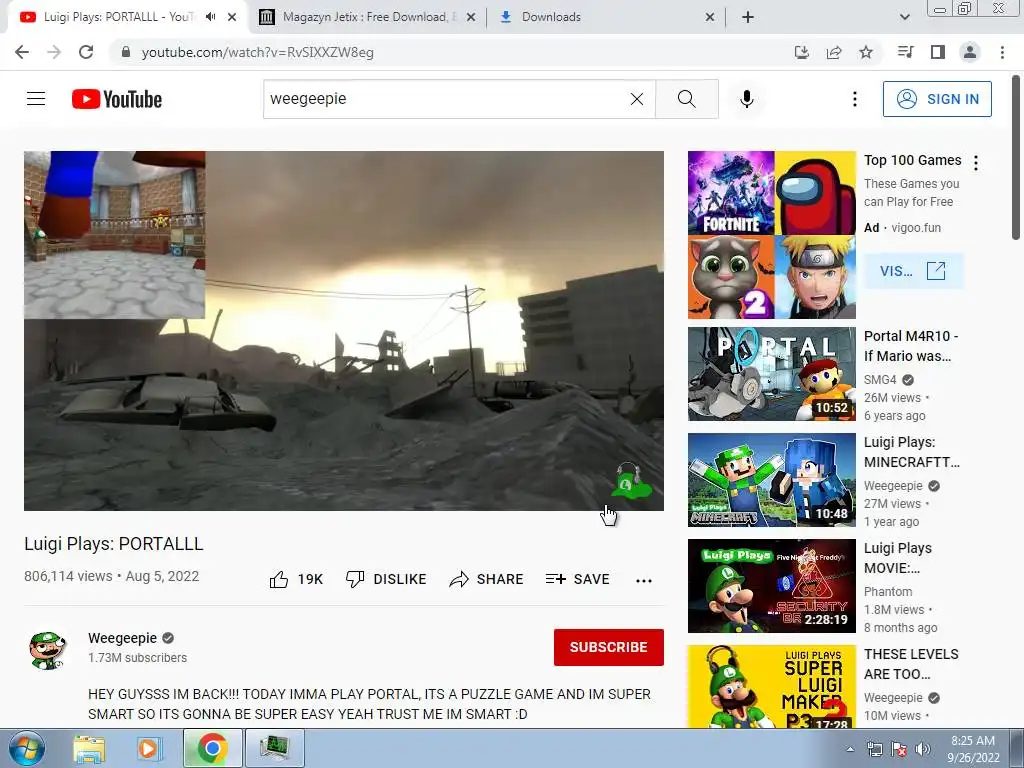The image size is (1024, 768).
Task: Open Luigi Plays MOVIE title link
Action: pyautogui.click(x=898, y=558)
